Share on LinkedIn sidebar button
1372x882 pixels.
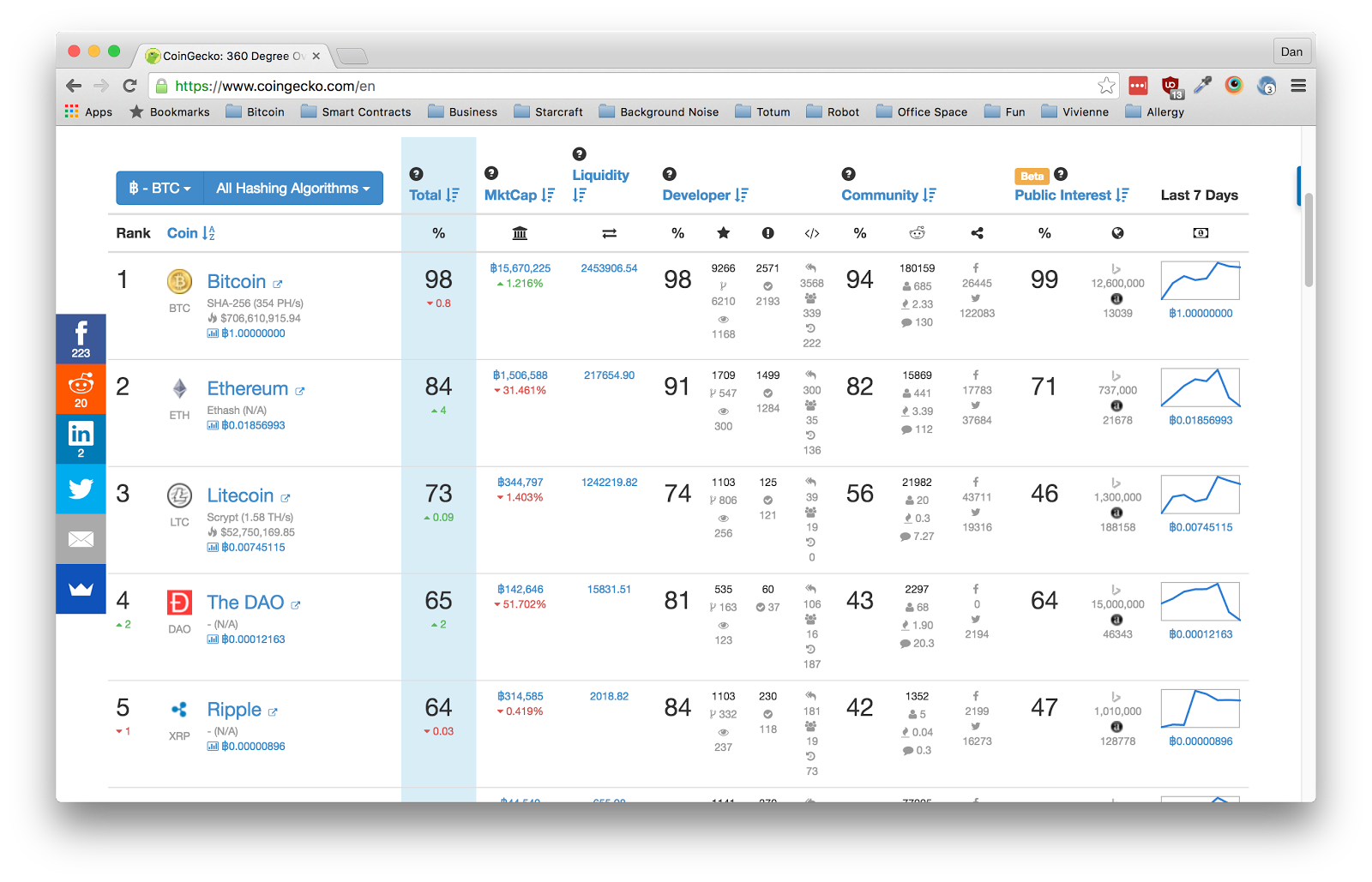pyautogui.click(x=81, y=439)
